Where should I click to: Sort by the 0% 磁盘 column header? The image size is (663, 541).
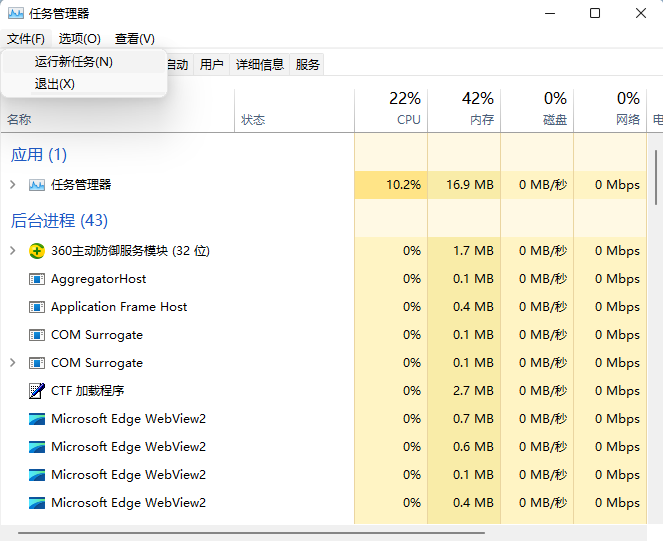point(537,111)
